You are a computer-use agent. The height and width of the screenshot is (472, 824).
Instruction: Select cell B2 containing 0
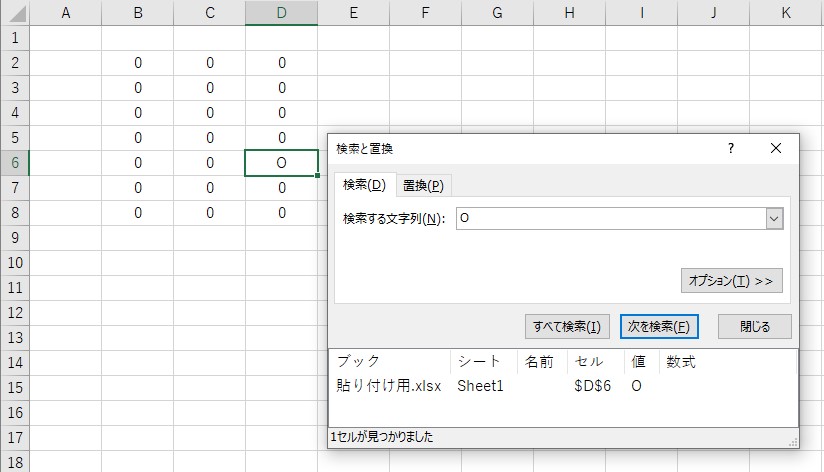[x=138, y=63]
